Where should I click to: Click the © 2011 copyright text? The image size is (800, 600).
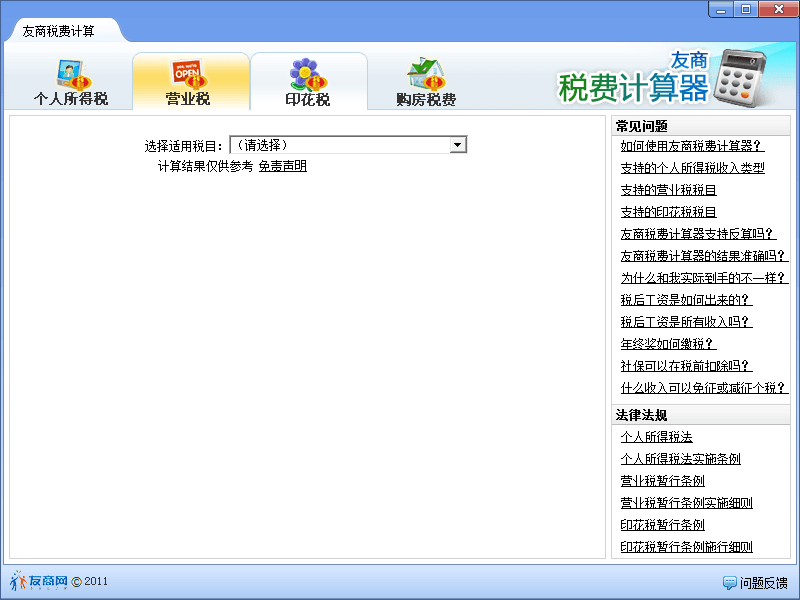(x=90, y=581)
